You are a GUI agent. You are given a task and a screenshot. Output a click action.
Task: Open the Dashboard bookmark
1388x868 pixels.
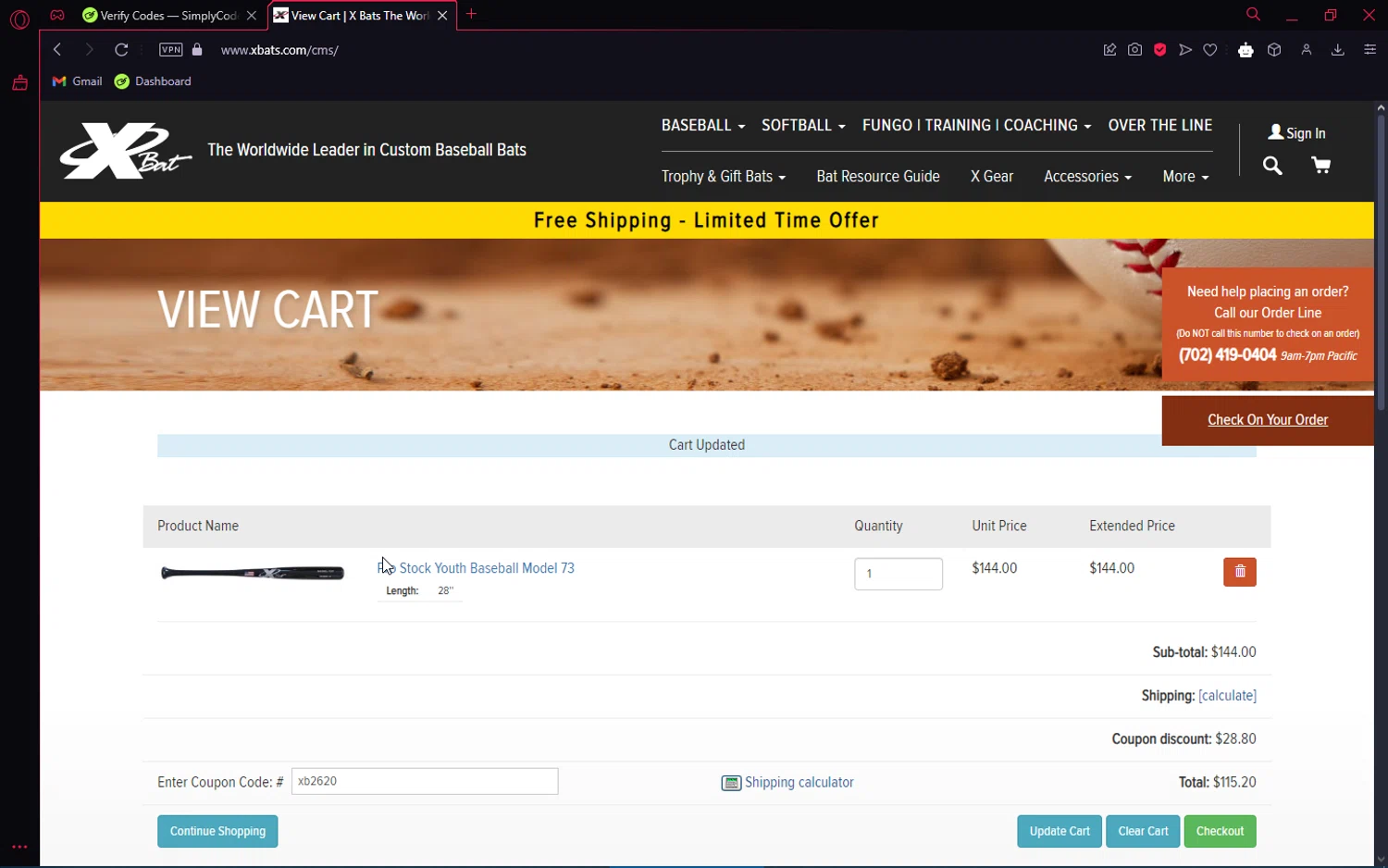(x=153, y=81)
